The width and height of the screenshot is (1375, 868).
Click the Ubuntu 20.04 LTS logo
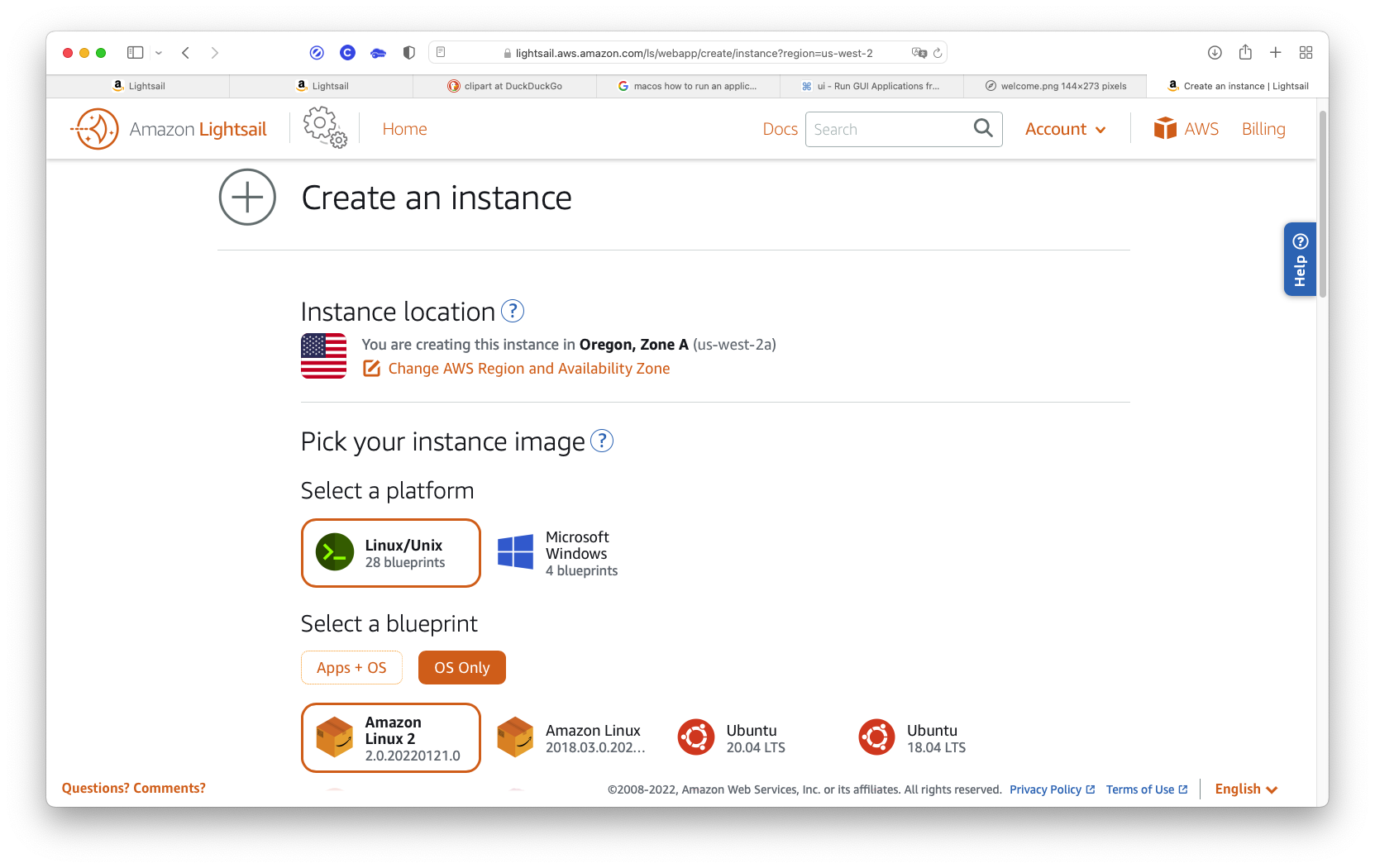[696, 737]
